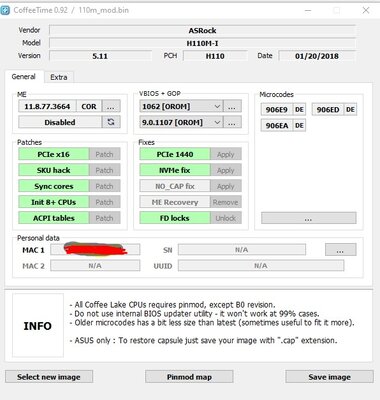Click Patch button for Sync cores
The image size is (380, 400).
105,186
